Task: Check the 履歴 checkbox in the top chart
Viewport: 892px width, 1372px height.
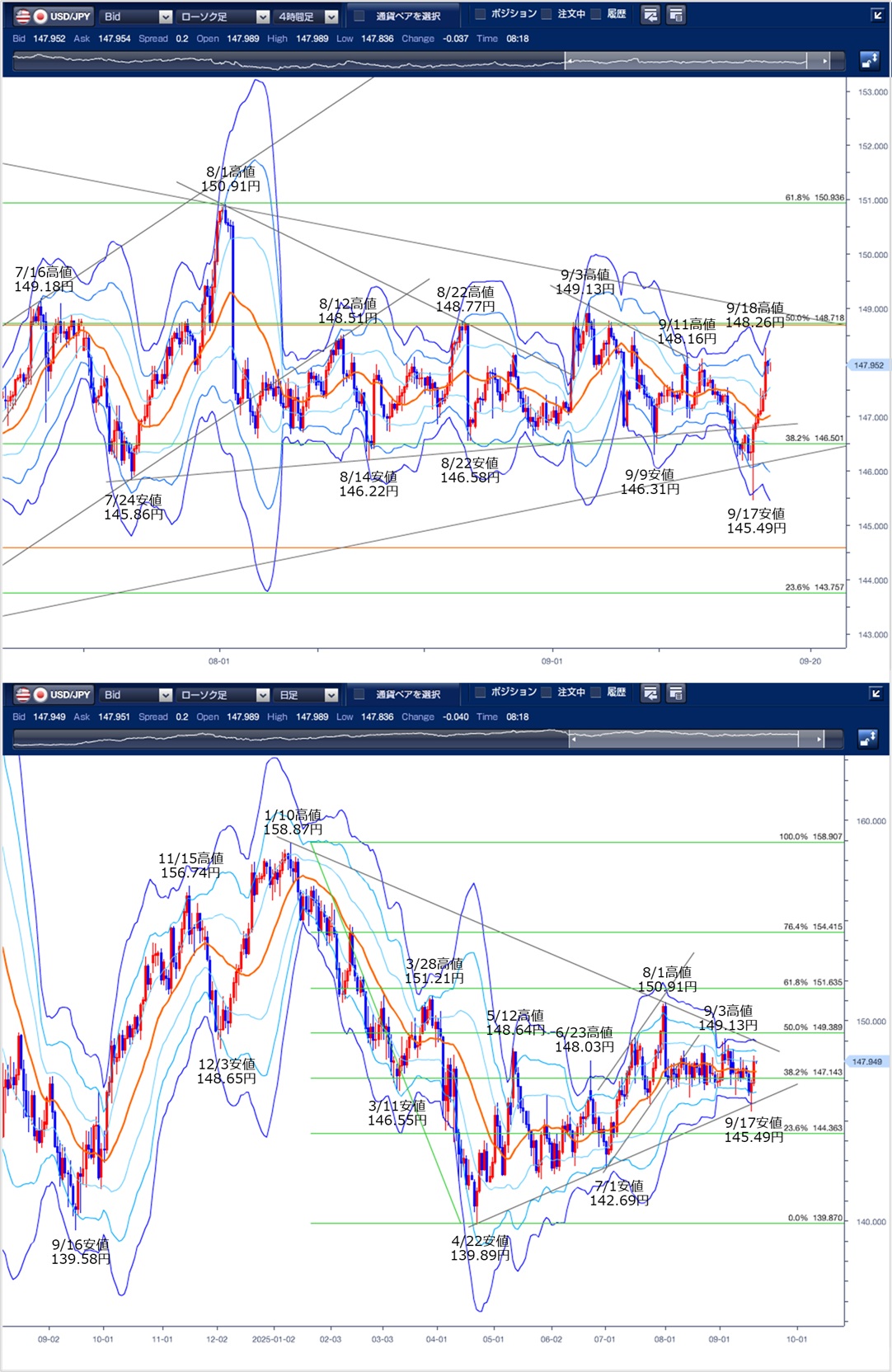Action: tap(596, 14)
